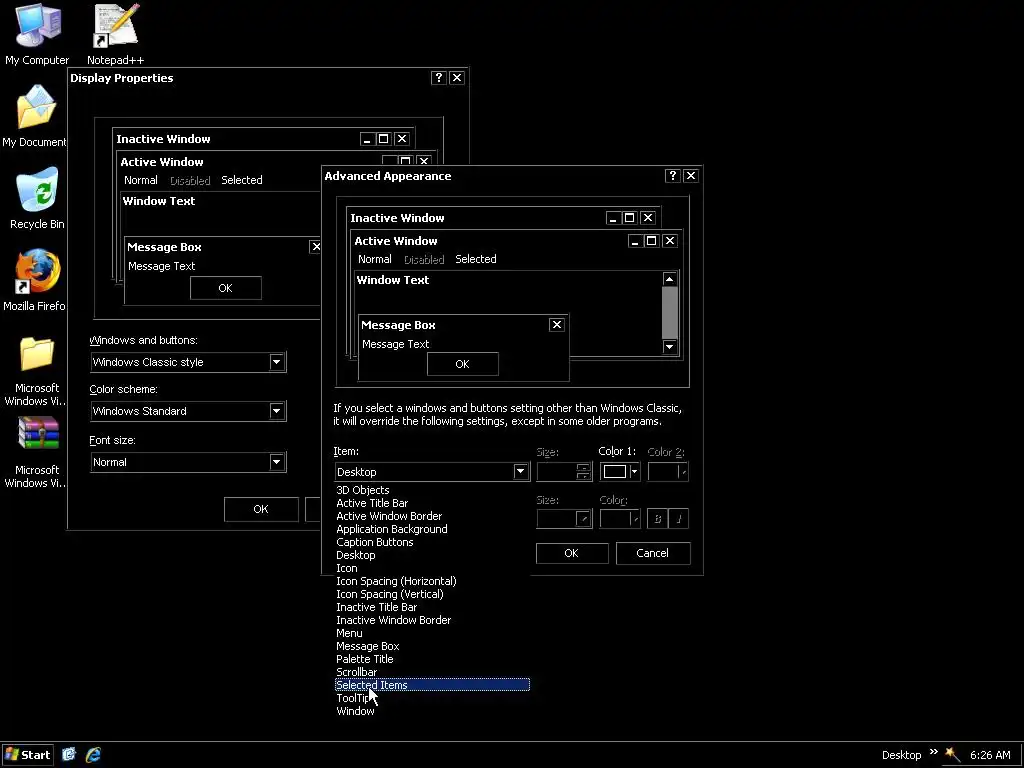1024x768 pixels.
Task: Click the Start button
Action: 27,754
